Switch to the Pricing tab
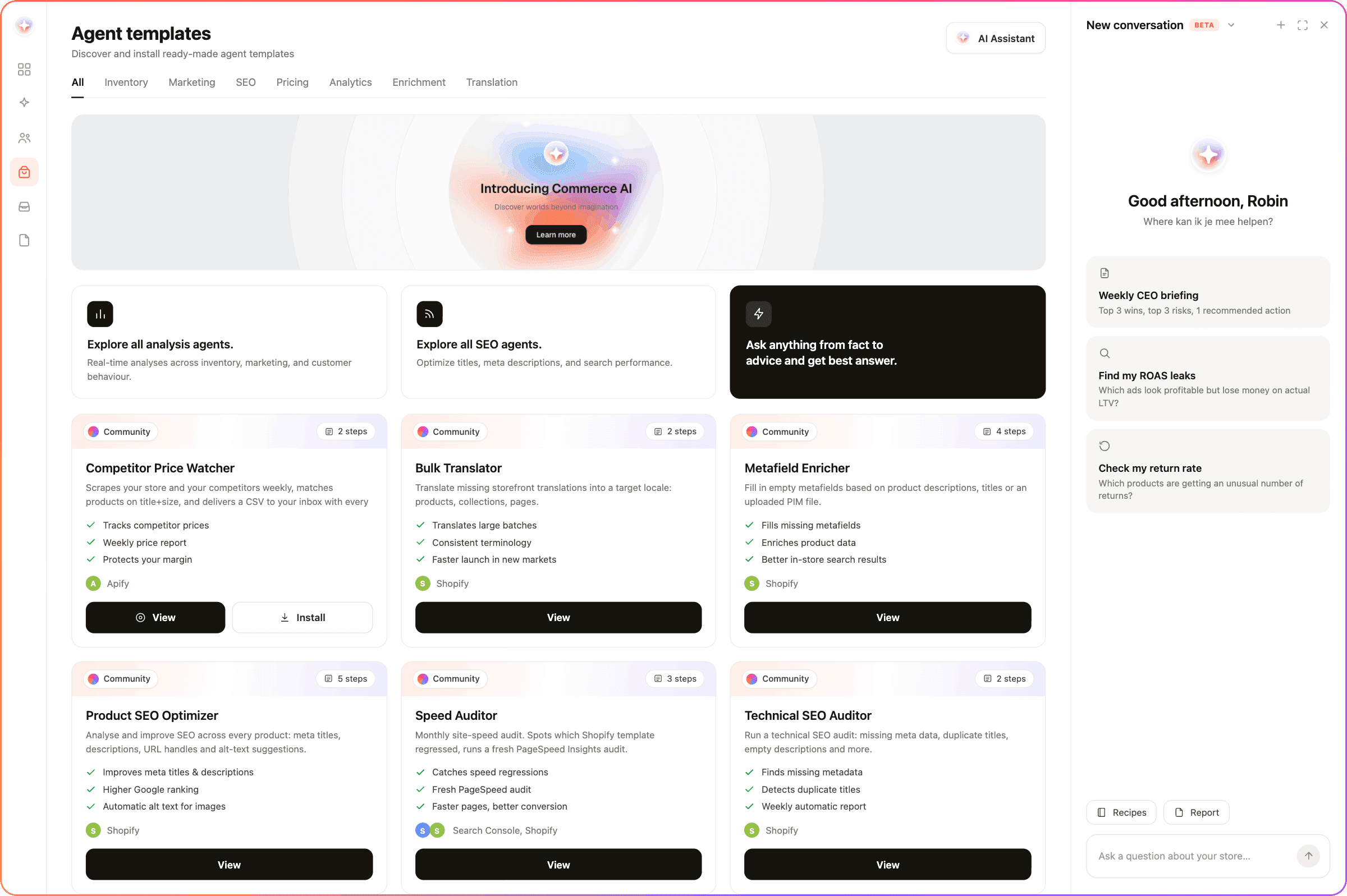This screenshot has height=896, width=1347. click(292, 82)
